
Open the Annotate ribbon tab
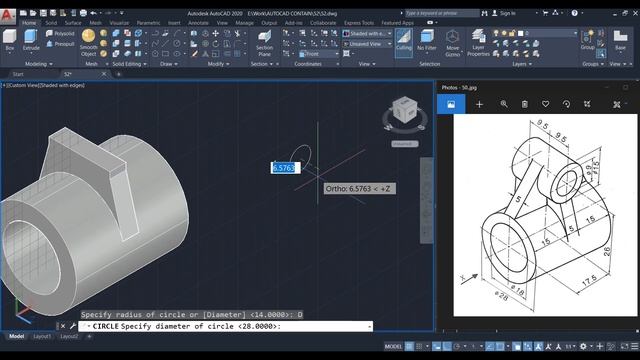tap(198, 23)
